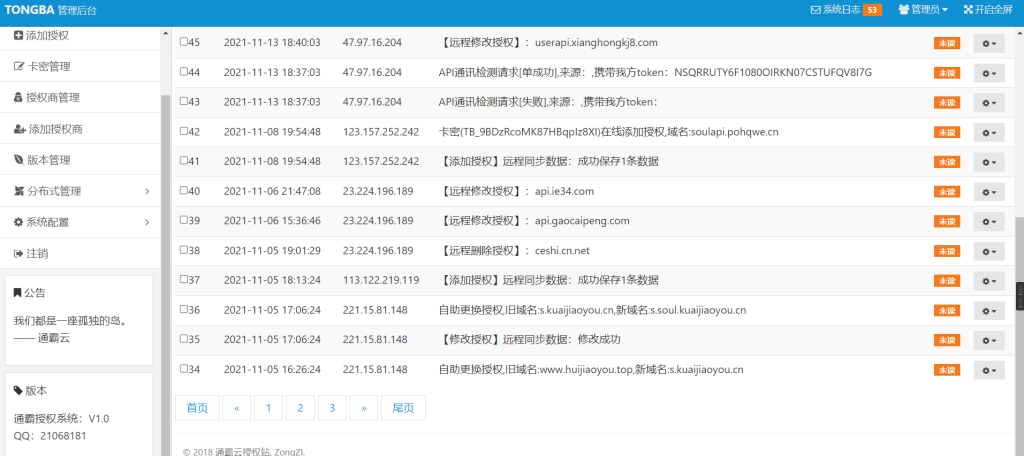Select the checkbox for log 40
Viewport: 1024px width, 456px height.
(x=184, y=191)
